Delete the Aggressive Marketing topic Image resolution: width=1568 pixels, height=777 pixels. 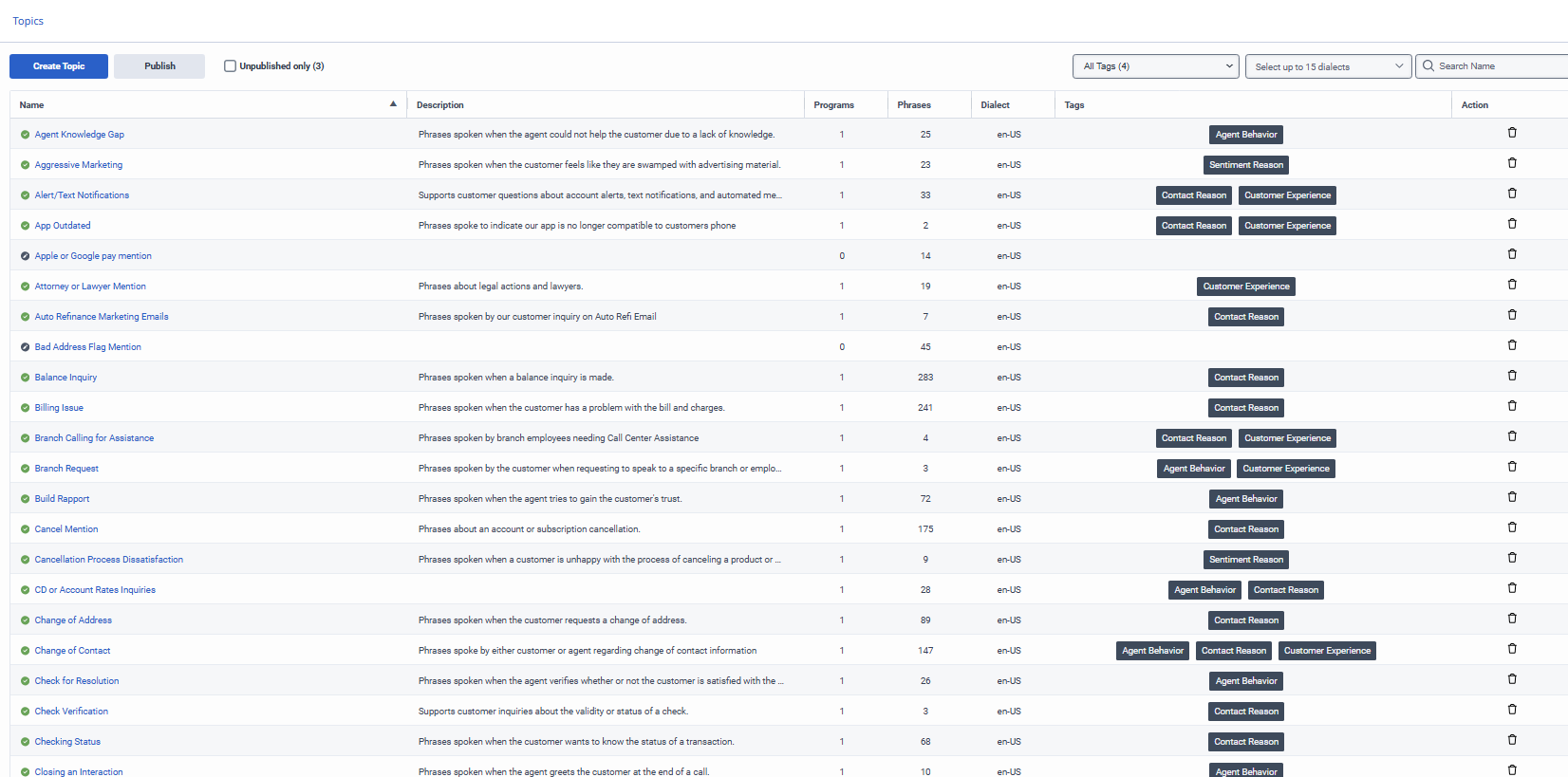[1512, 163]
